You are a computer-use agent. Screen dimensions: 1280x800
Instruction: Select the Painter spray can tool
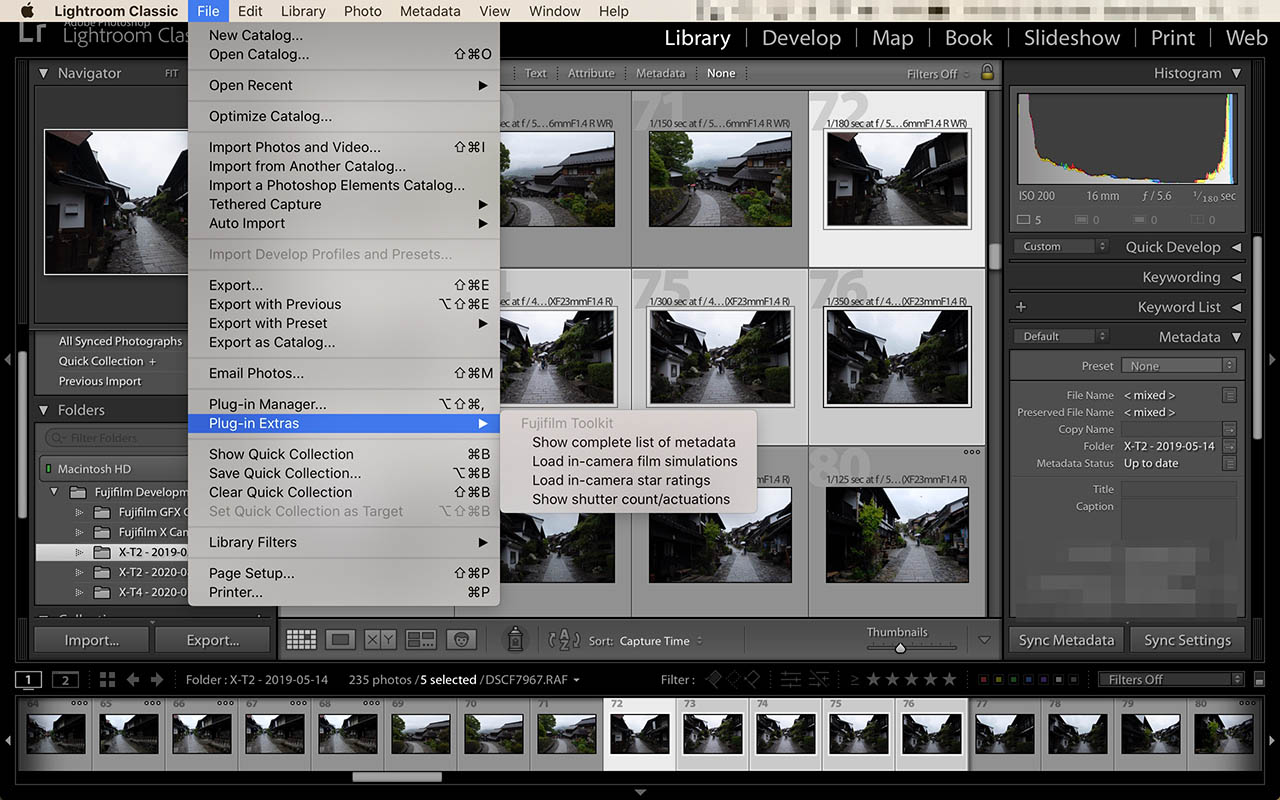pyautogui.click(x=515, y=639)
